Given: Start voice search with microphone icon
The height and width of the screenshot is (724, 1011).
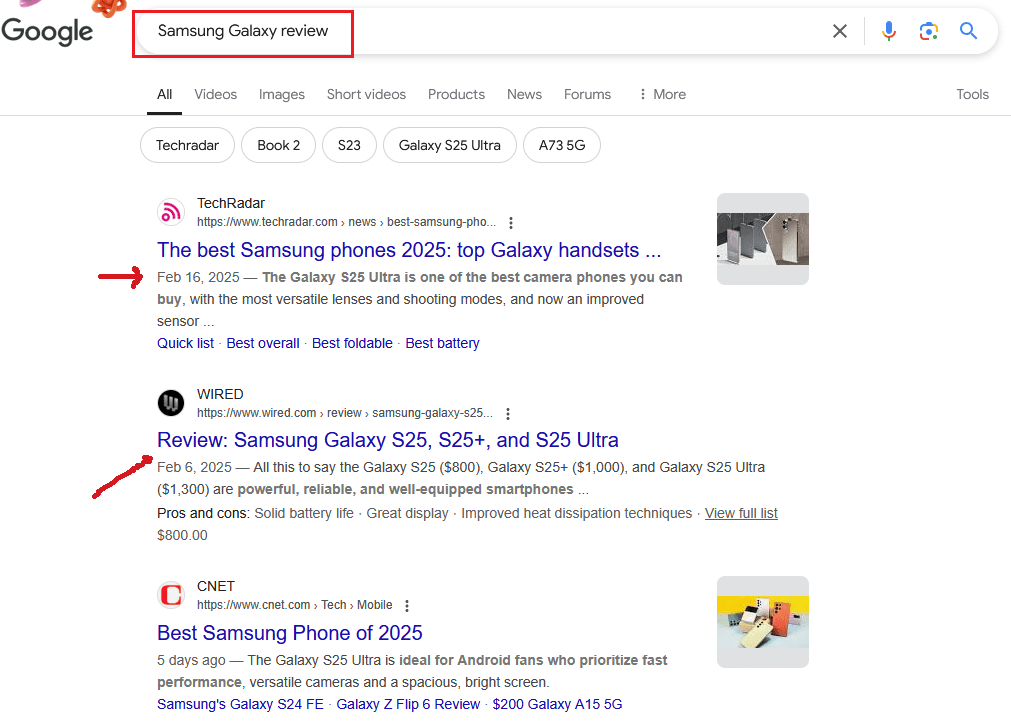Looking at the screenshot, I should coord(888,31).
